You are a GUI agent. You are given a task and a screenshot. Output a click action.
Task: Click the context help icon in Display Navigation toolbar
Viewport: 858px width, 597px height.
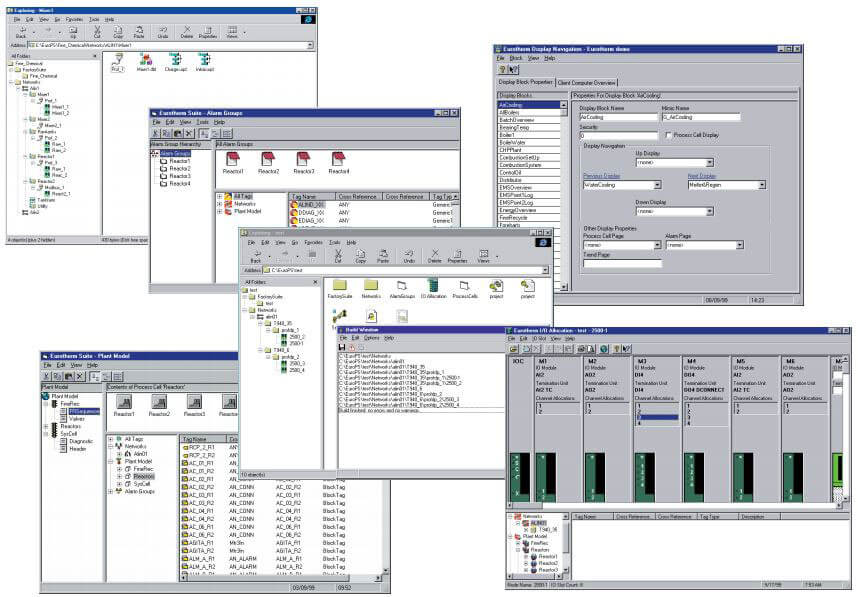coord(512,69)
